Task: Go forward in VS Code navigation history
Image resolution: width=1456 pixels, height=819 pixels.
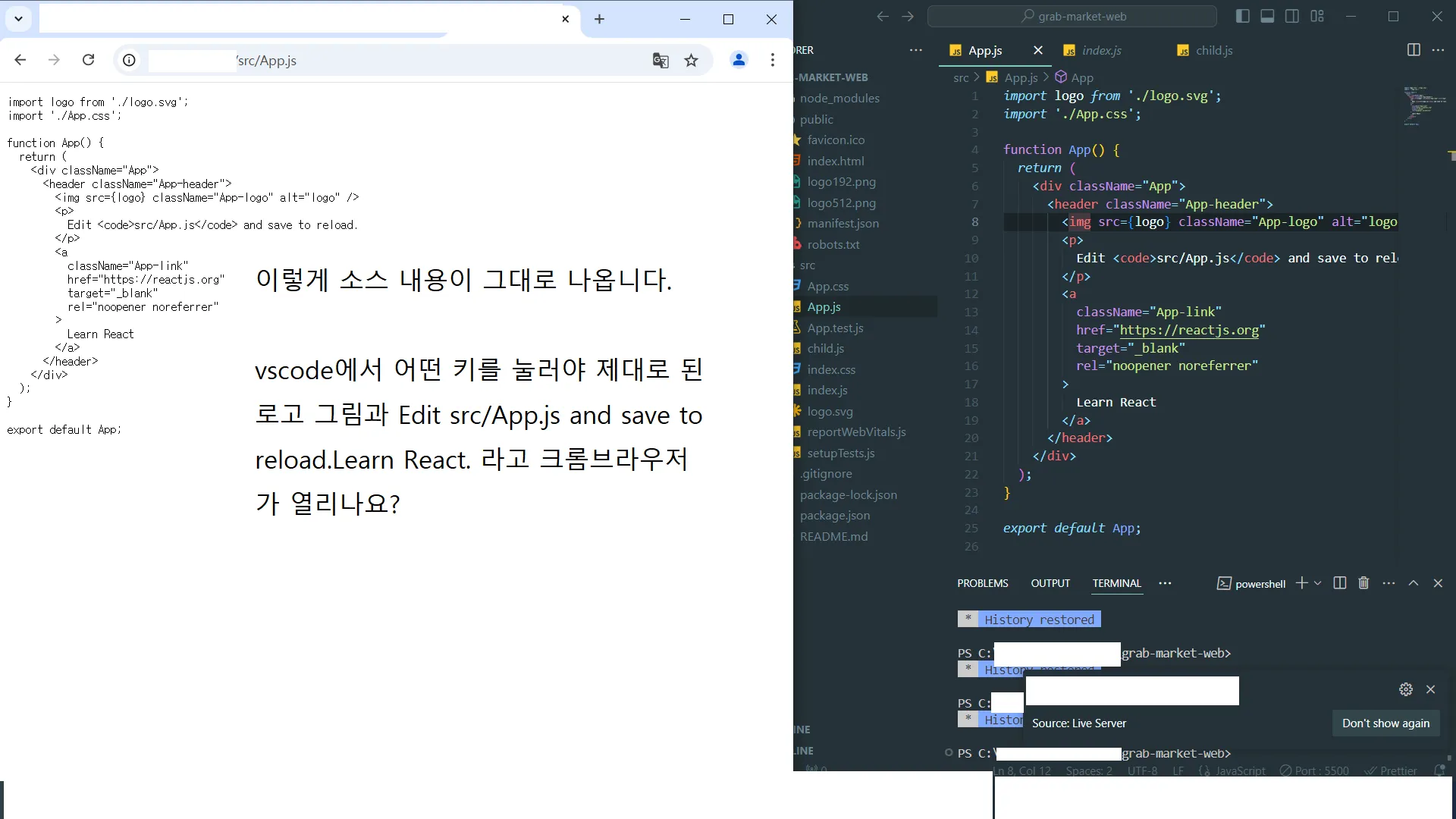Action: [x=908, y=16]
